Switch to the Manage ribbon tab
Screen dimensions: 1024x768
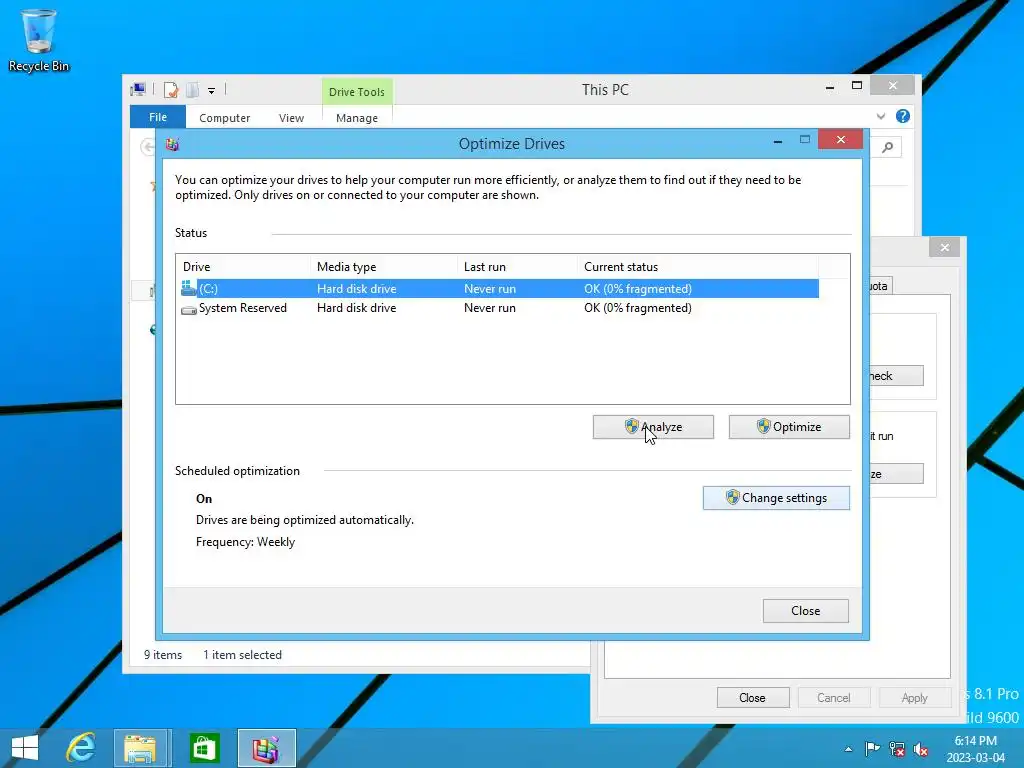(x=357, y=118)
